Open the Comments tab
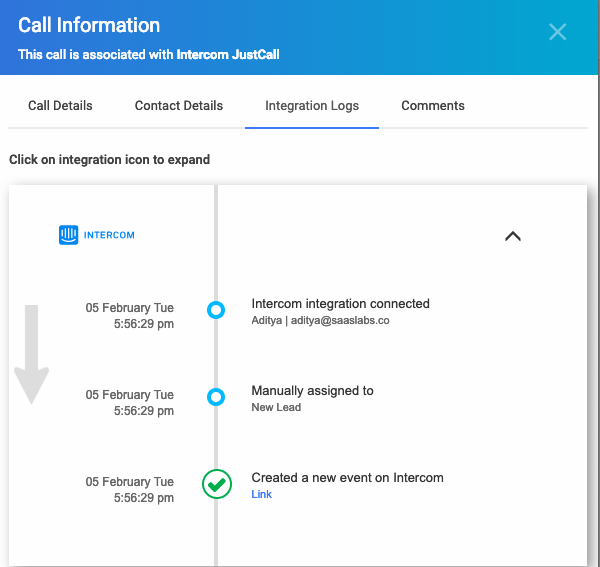The height and width of the screenshot is (567, 600). click(433, 106)
